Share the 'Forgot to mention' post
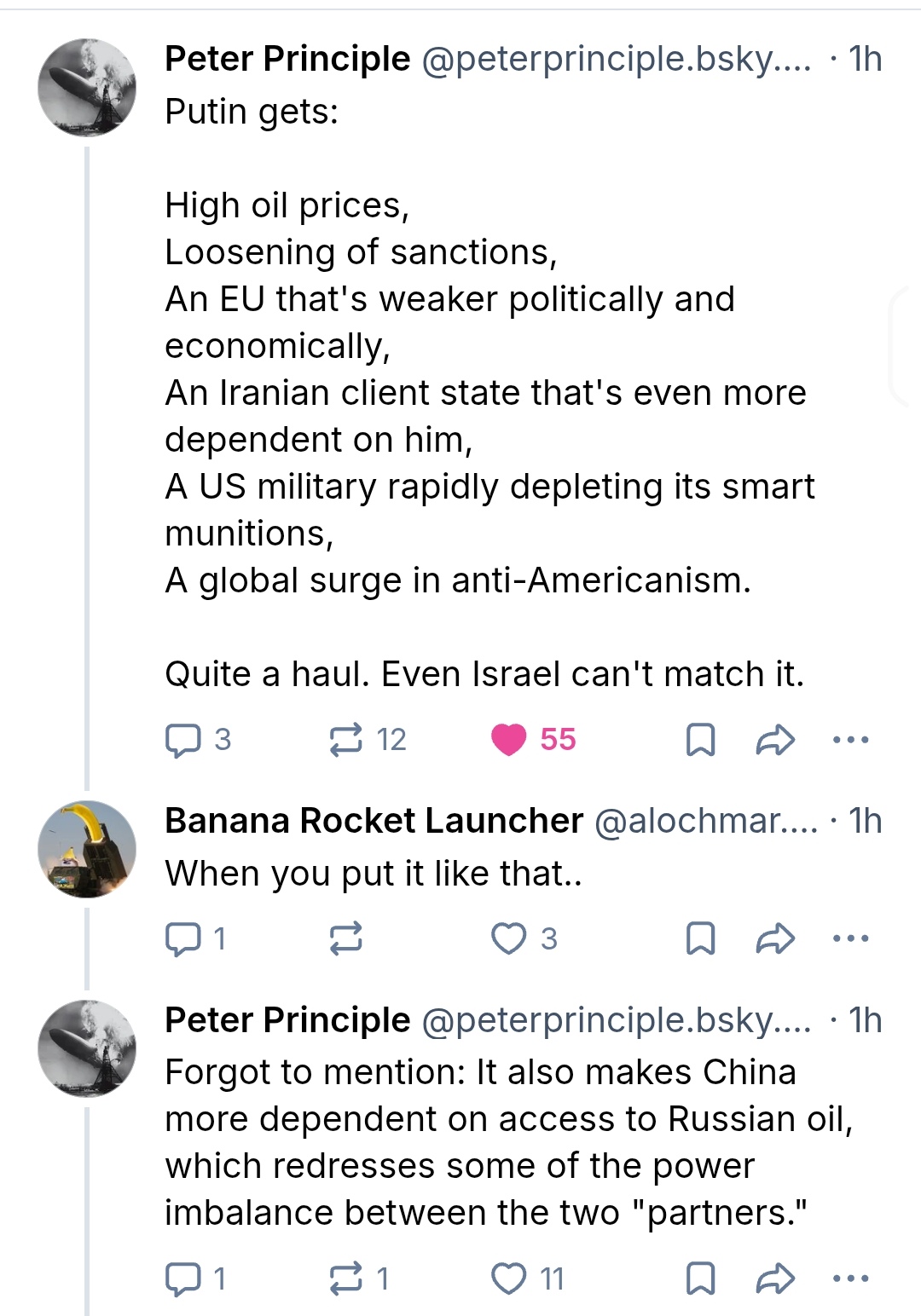921x1316 pixels. tap(775, 1278)
